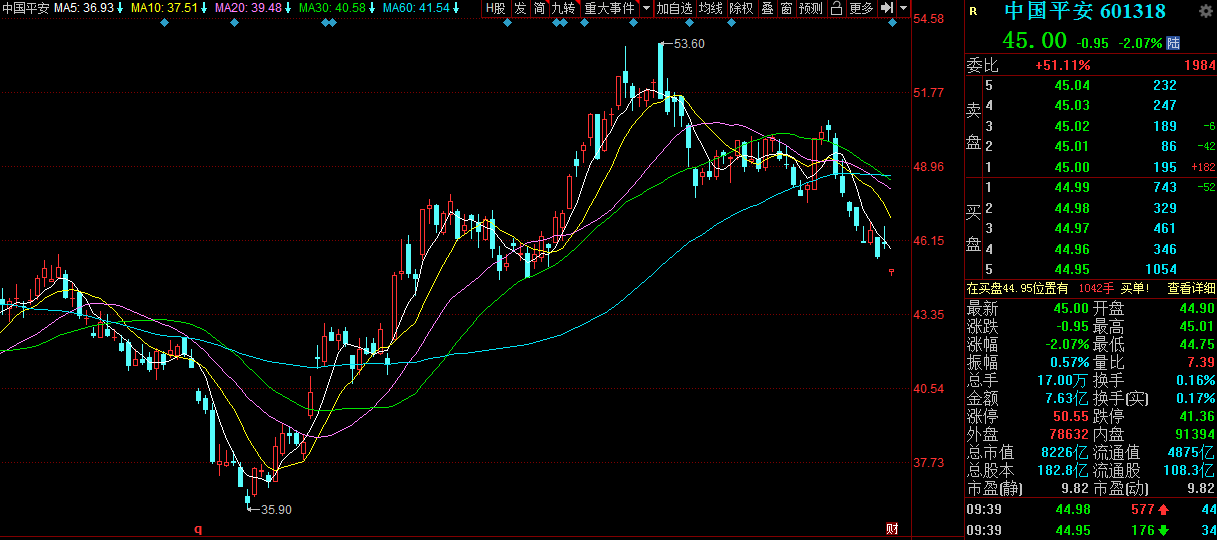Image resolution: width=1217 pixels, height=540 pixels.
Task: Open the settings gear beside 601318
Action: (1206, 11)
